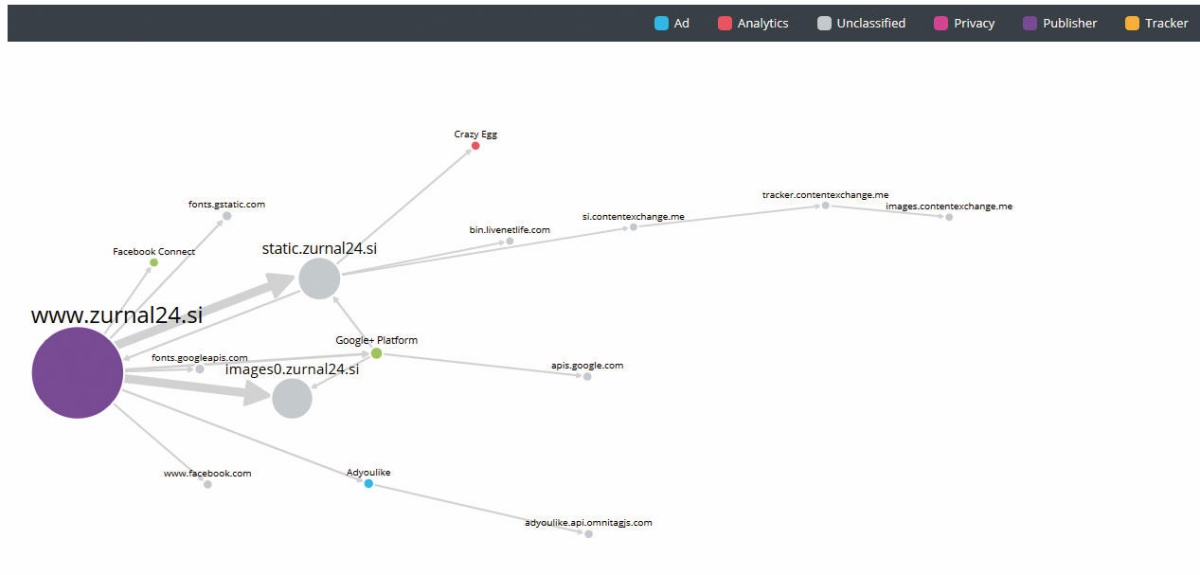Click the si.contentexchange.me text label

(634, 216)
